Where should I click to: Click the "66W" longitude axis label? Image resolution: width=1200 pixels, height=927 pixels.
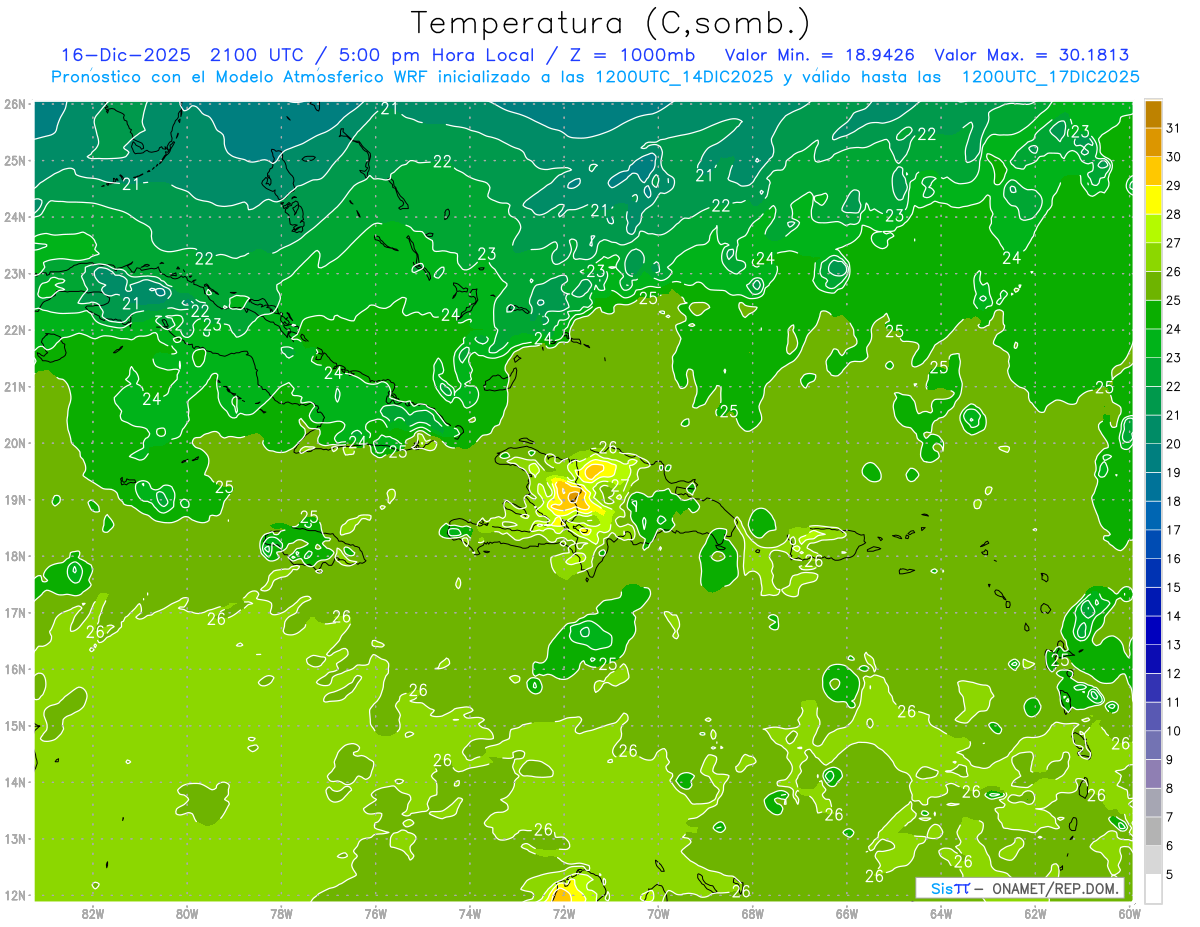point(847,913)
